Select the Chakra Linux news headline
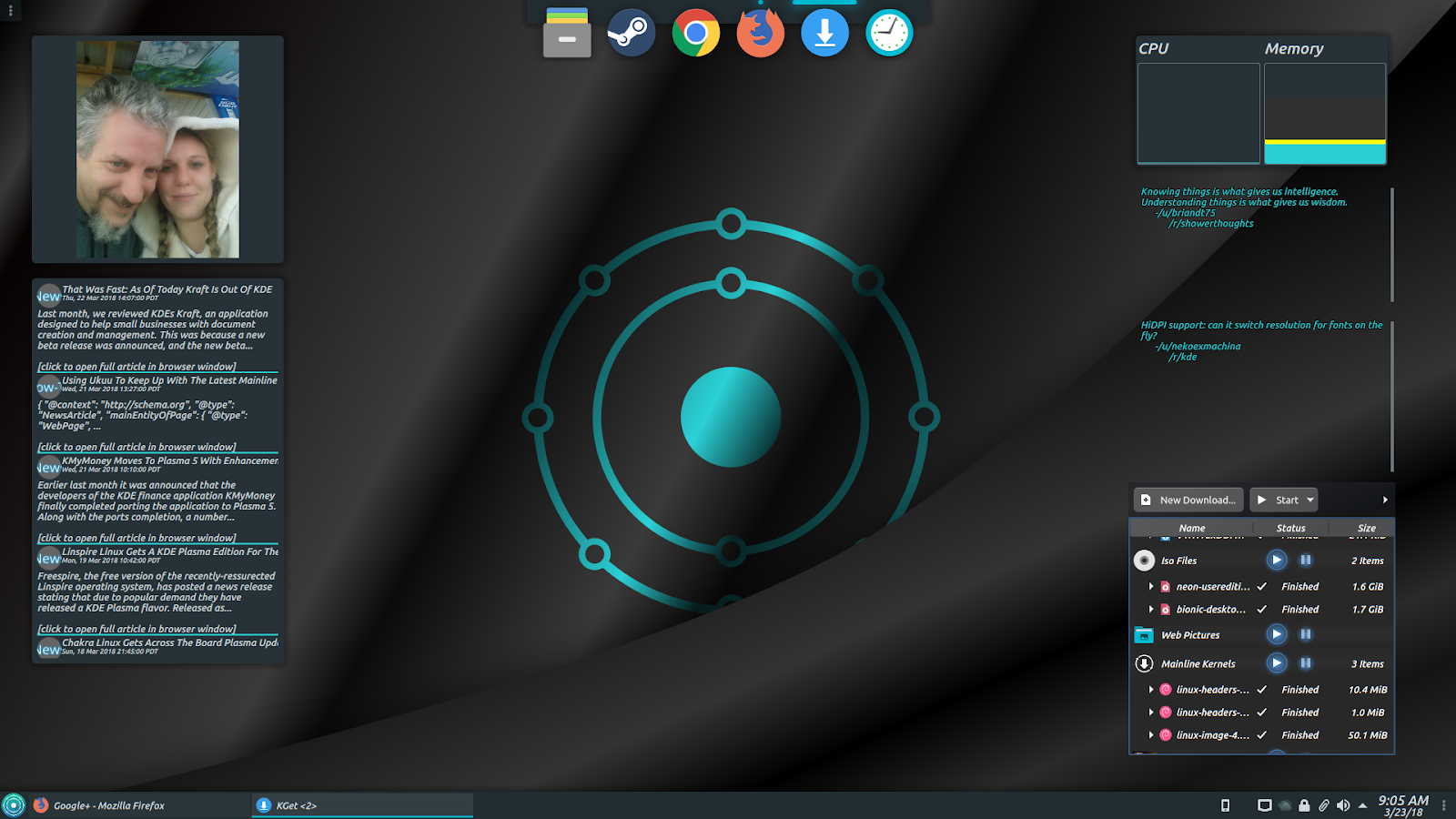Image resolution: width=1456 pixels, height=819 pixels. tap(170, 642)
